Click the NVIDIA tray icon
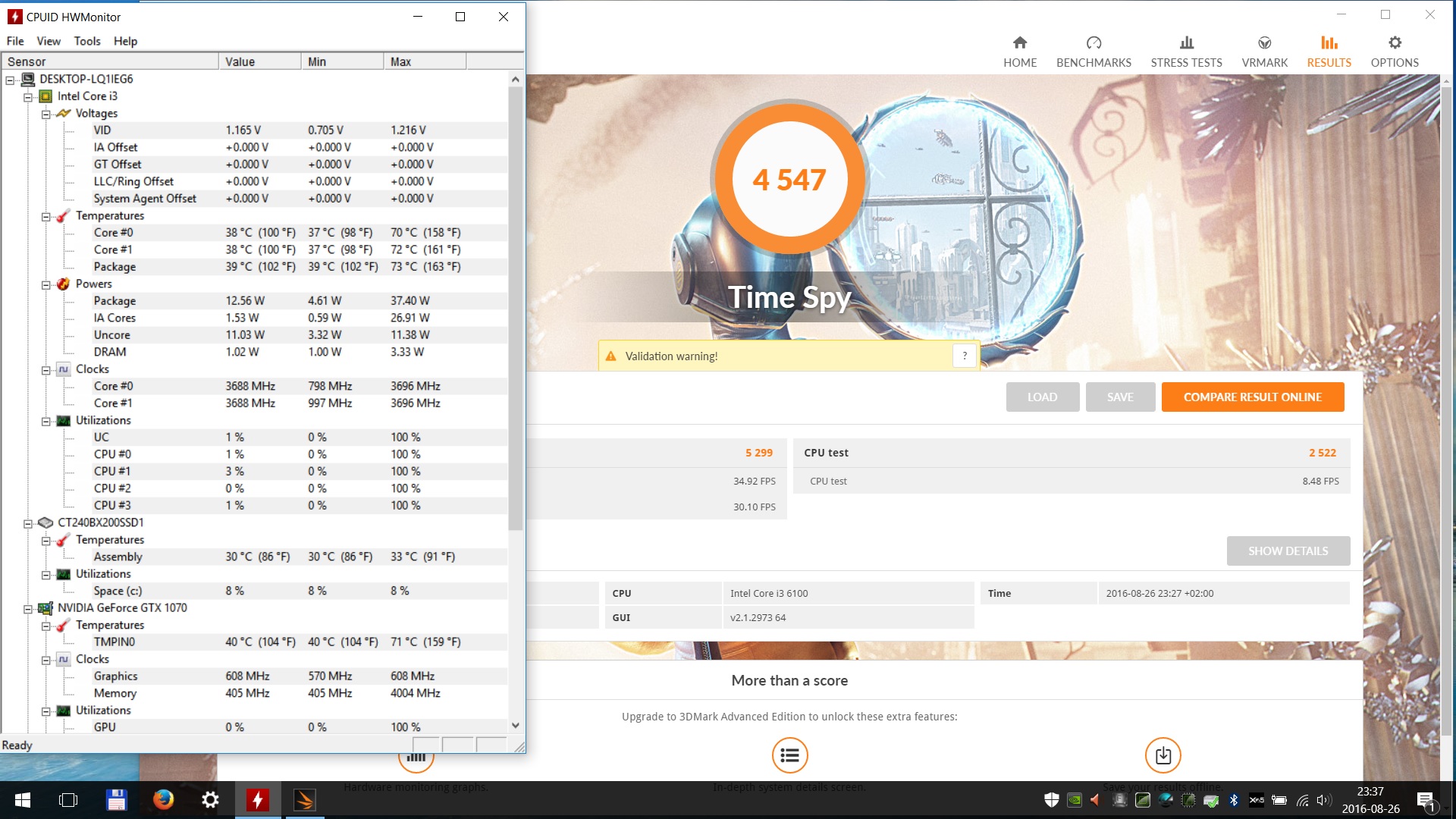This screenshot has width=1456, height=819. 1074,799
